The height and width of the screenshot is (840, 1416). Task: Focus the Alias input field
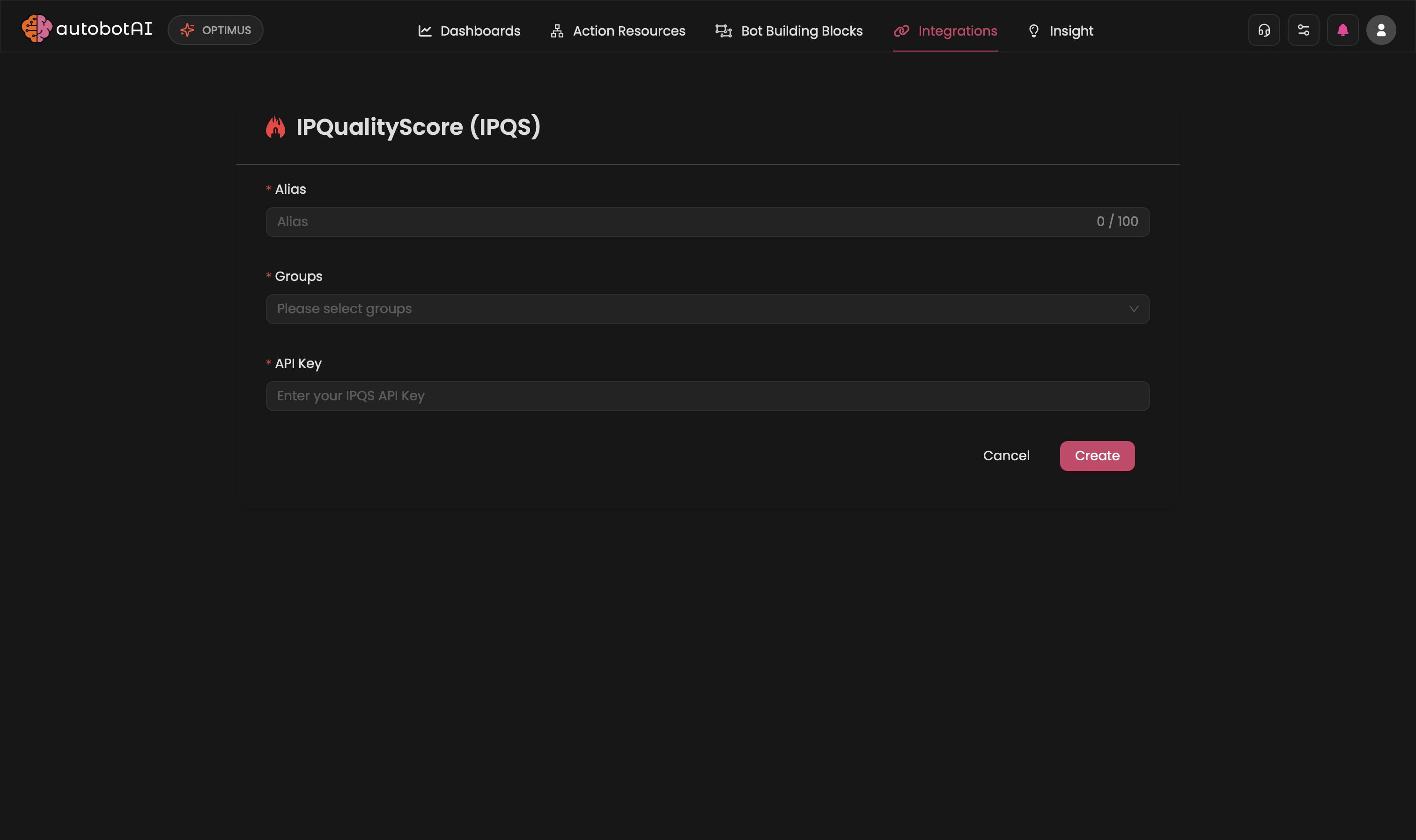[x=708, y=222]
